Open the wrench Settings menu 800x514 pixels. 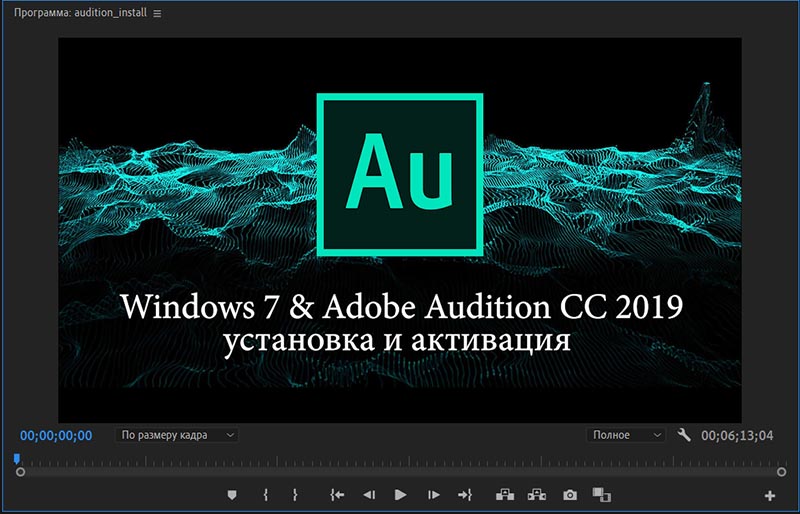684,435
